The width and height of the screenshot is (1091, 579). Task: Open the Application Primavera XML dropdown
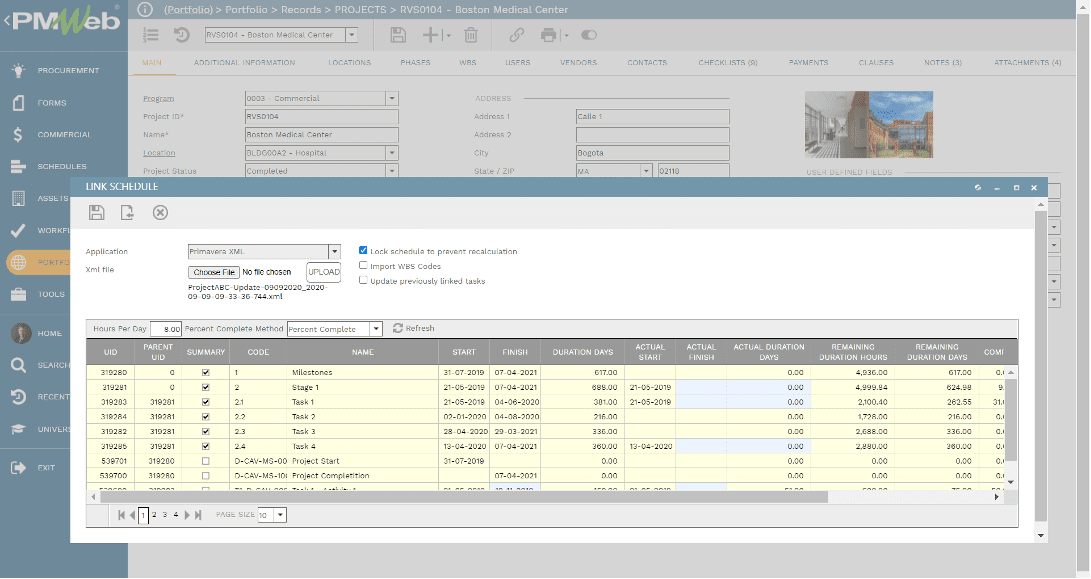(x=335, y=251)
